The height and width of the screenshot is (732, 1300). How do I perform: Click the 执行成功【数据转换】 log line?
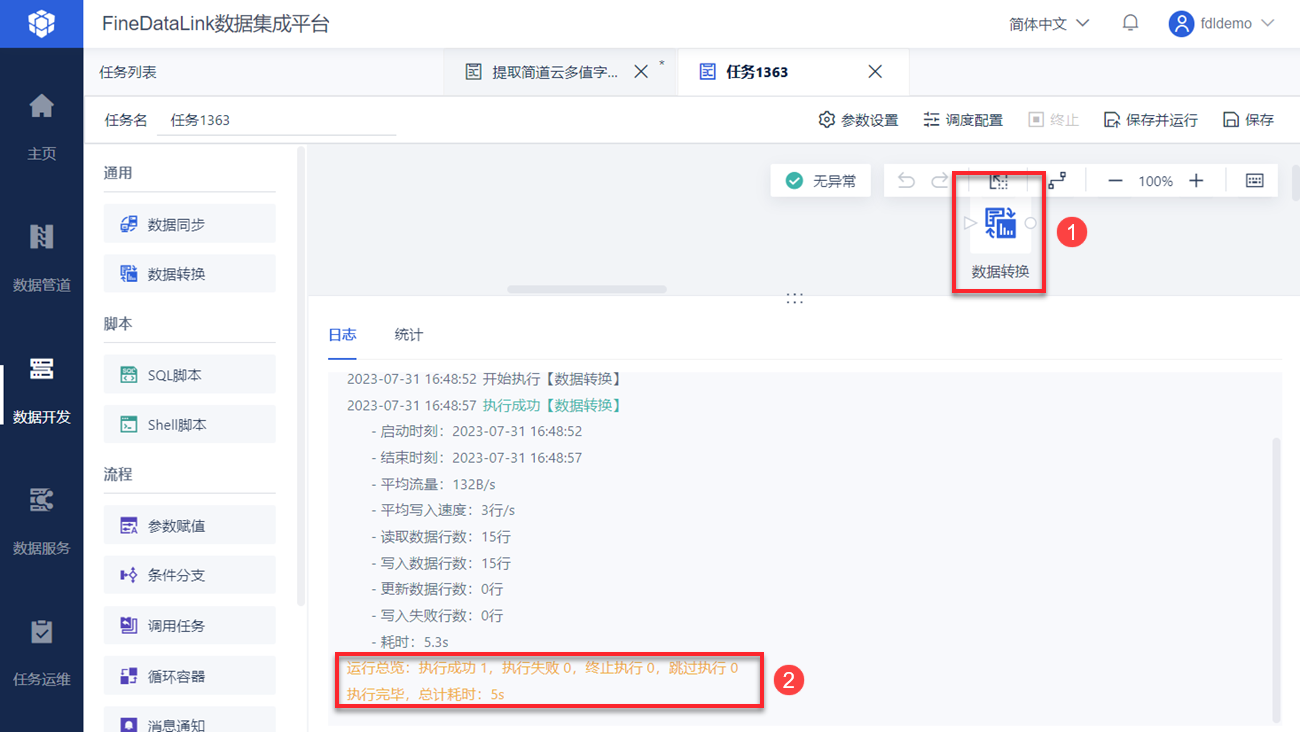tap(485, 405)
